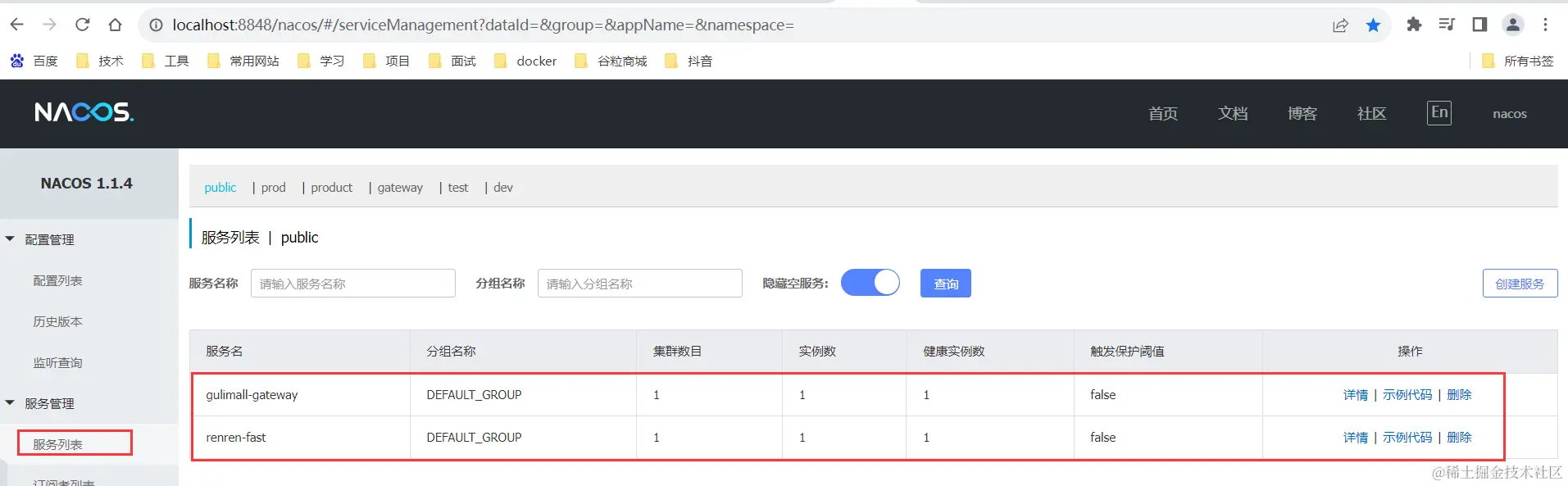Open the 学习 bookmark folder
Viewport: 1568px width, 486px height.
click(320, 61)
